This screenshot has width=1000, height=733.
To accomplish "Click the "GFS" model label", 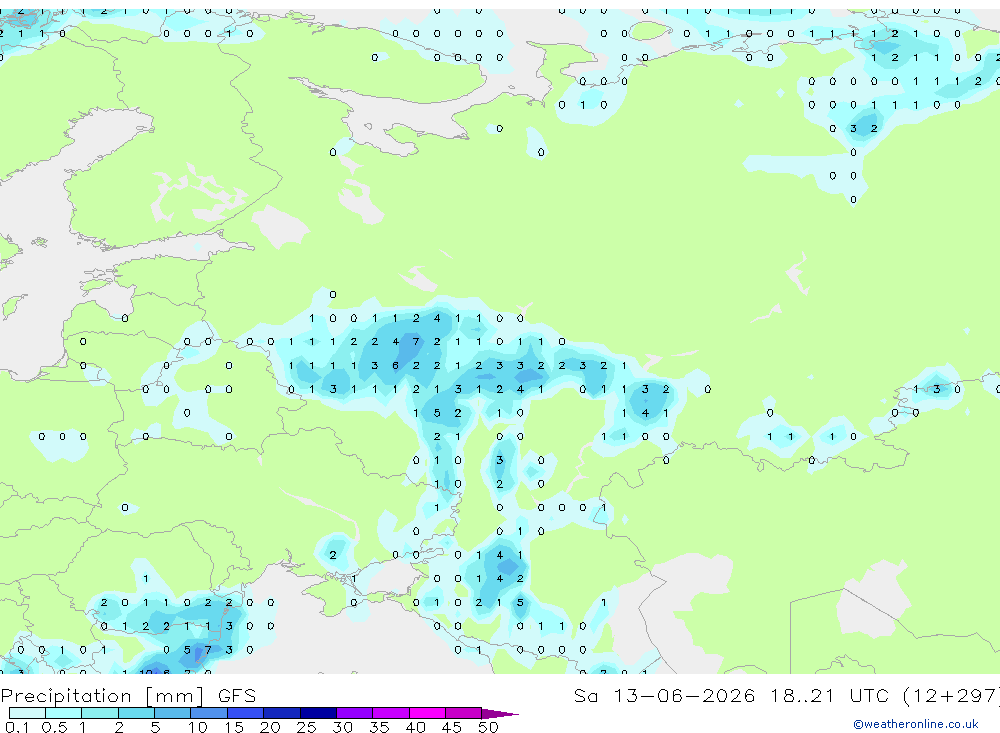I will 237,695.
